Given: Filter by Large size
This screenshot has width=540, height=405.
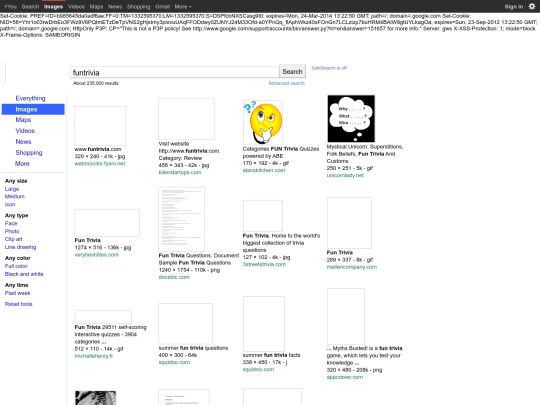Looking at the screenshot, I should [x=12, y=189].
